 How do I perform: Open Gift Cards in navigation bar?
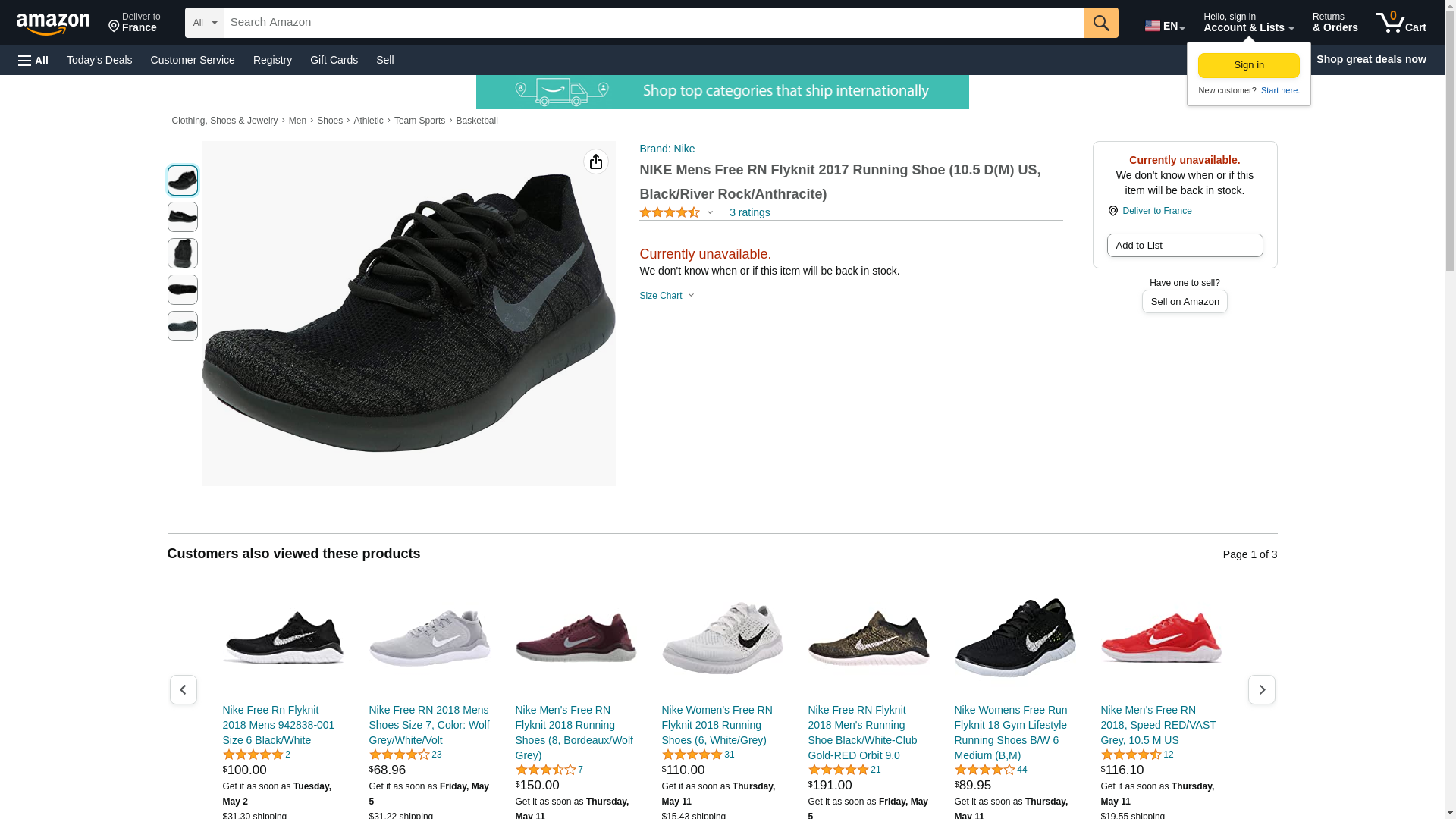[334, 60]
